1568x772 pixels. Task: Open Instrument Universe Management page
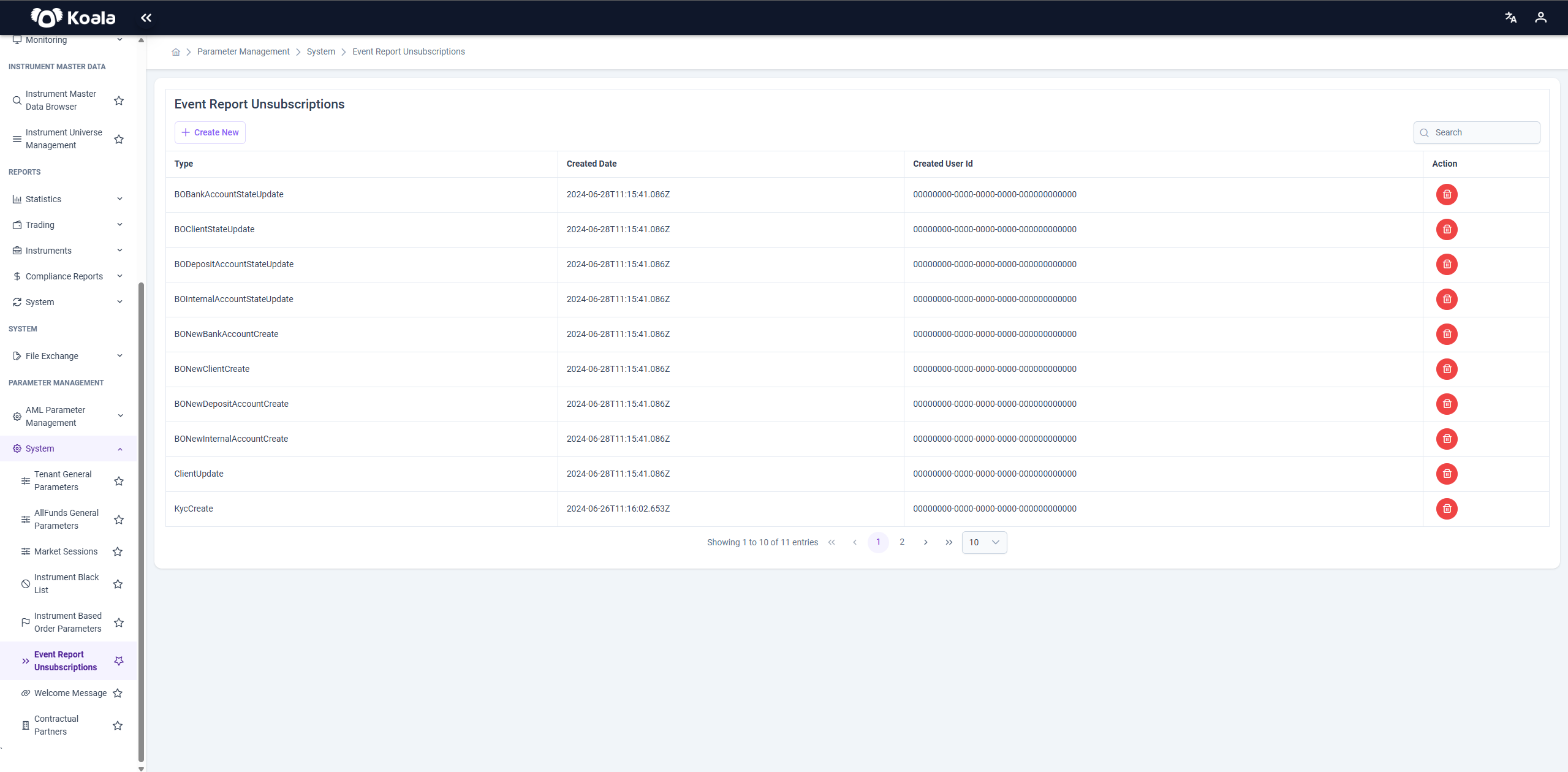64,139
